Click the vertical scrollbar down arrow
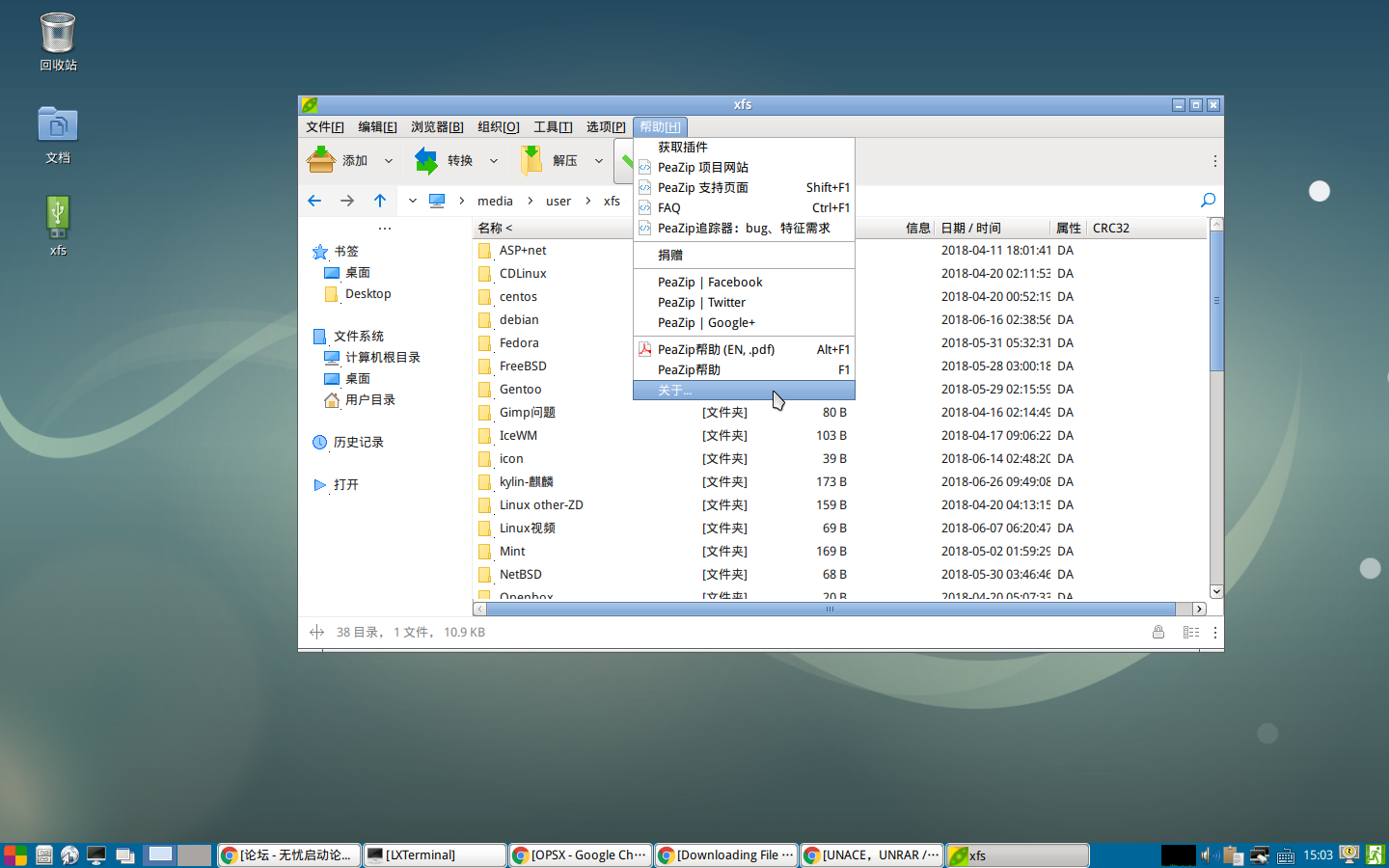 pyautogui.click(x=1216, y=591)
